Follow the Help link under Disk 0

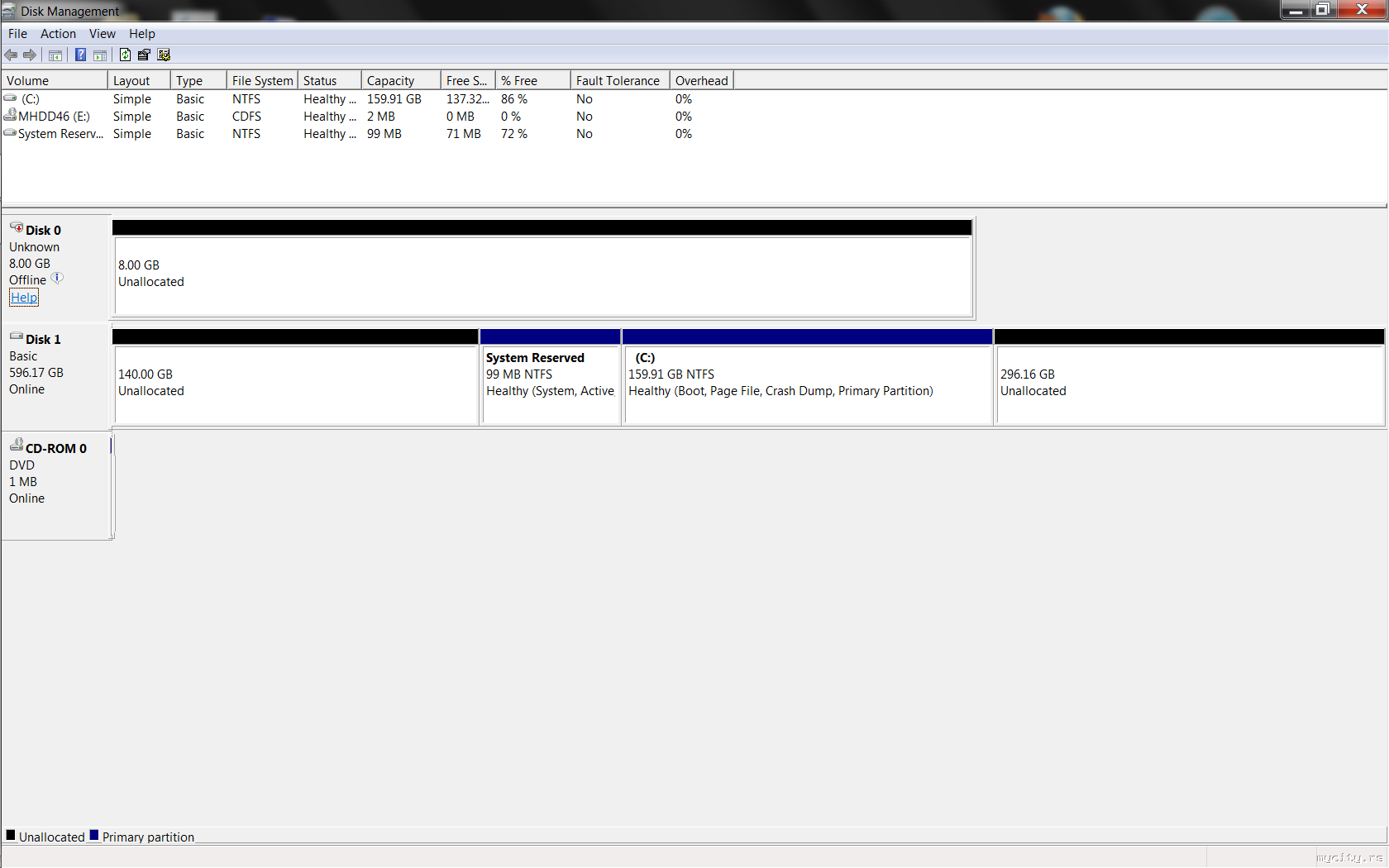pyautogui.click(x=24, y=298)
